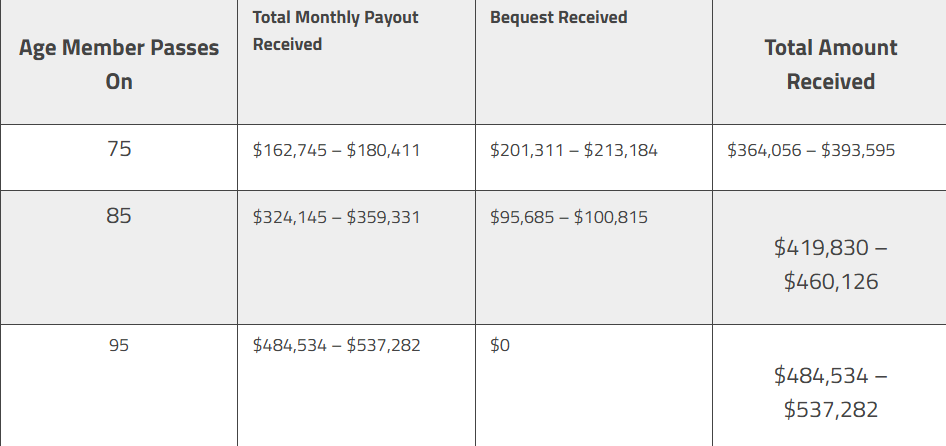This screenshot has width=946, height=446.
Task: Select the $162,745 – $180,411 payout cell
Action: [x=357, y=158]
